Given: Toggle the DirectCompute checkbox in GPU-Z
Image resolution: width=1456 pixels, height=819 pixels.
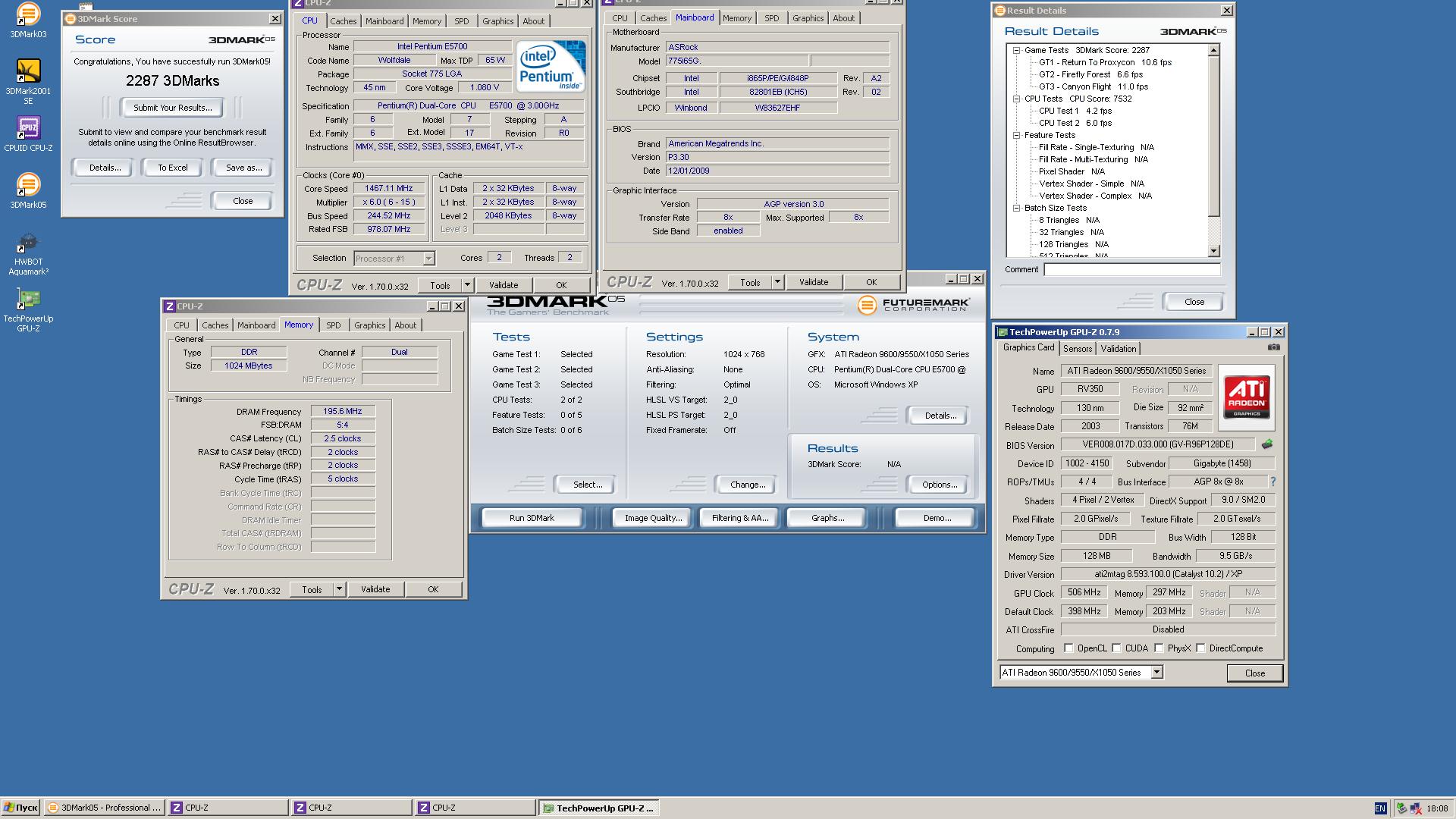Looking at the screenshot, I should coord(1200,648).
